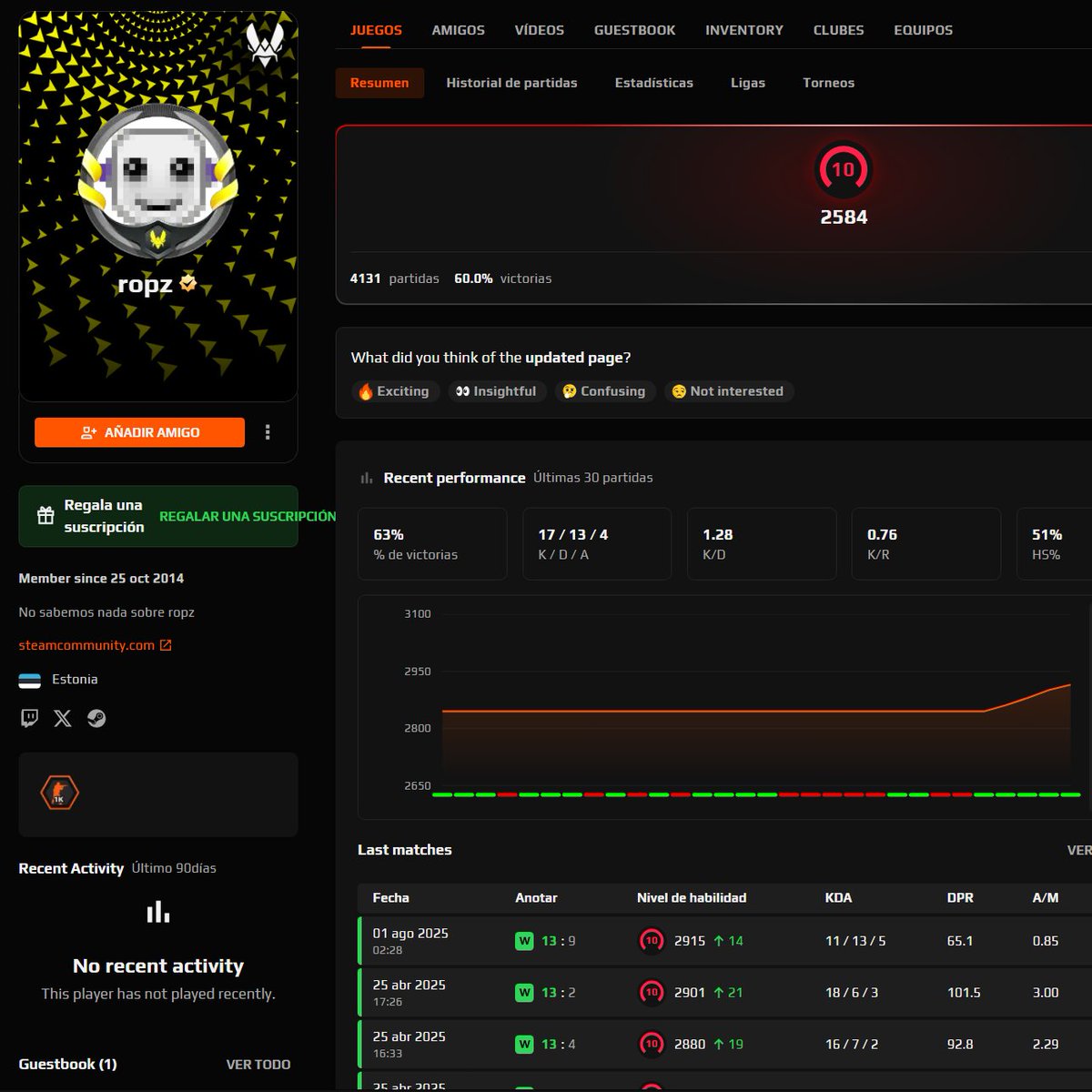Click the Estonia flag icon

[x=30, y=680]
